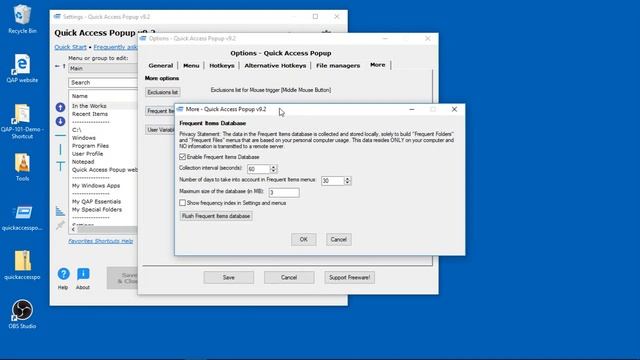Minimize the More dialog window

[411, 109]
